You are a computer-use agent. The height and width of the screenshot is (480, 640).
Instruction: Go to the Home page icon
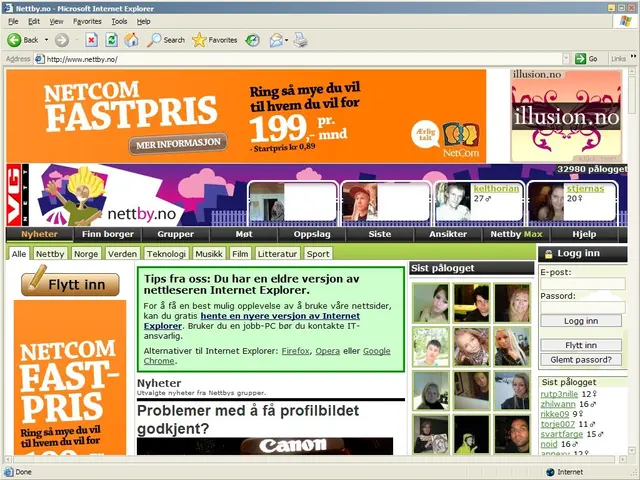131,40
